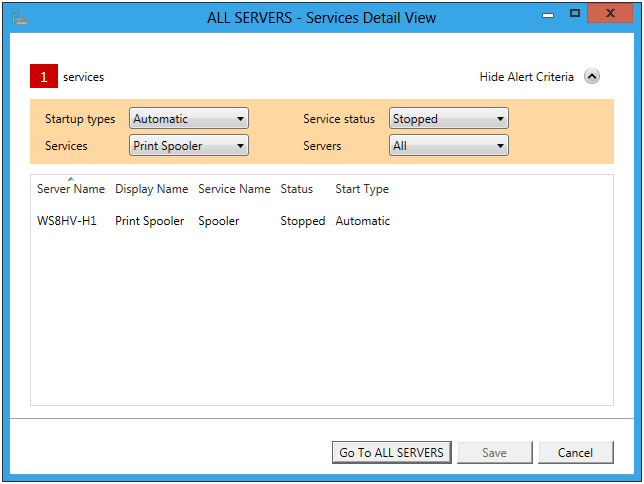Click the Go To ALL SERVERS button
The width and height of the screenshot is (644, 484).
click(x=391, y=452)
